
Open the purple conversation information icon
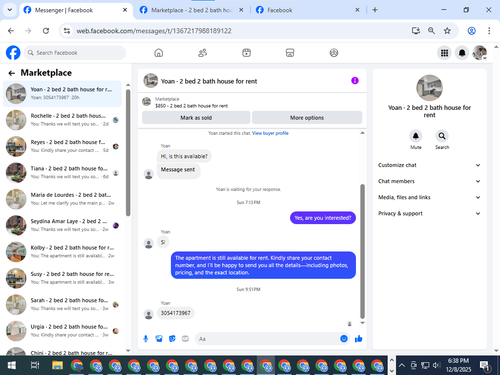355,81
